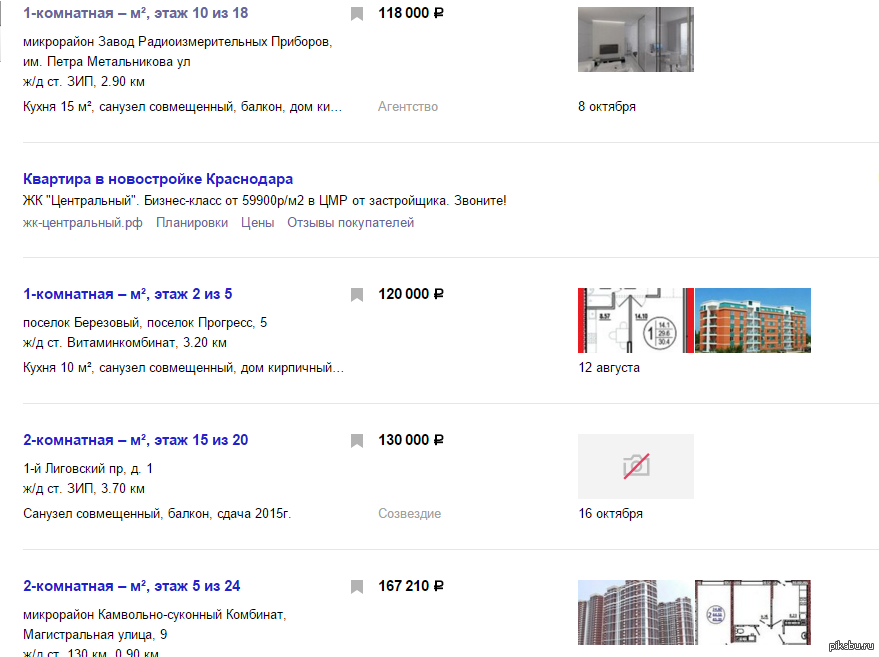Viewport: 879px width, 657px height.
Task: Bookmark the 167 210 ₽ listing
Action: click(x=357, y=587)
